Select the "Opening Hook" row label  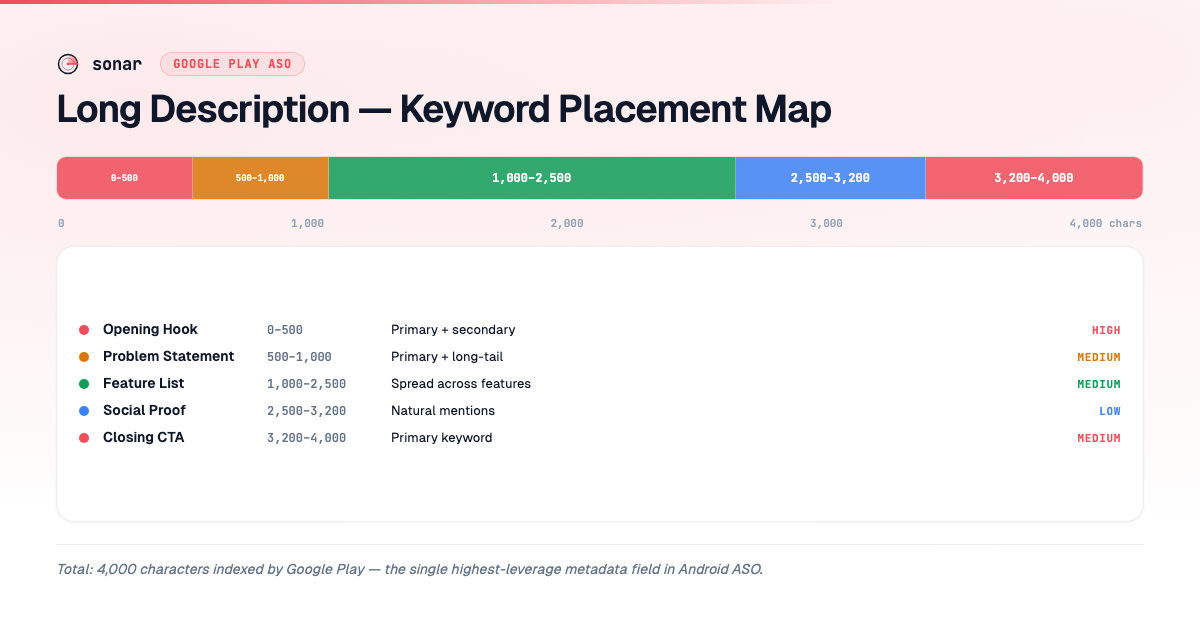tap(150, 330)
